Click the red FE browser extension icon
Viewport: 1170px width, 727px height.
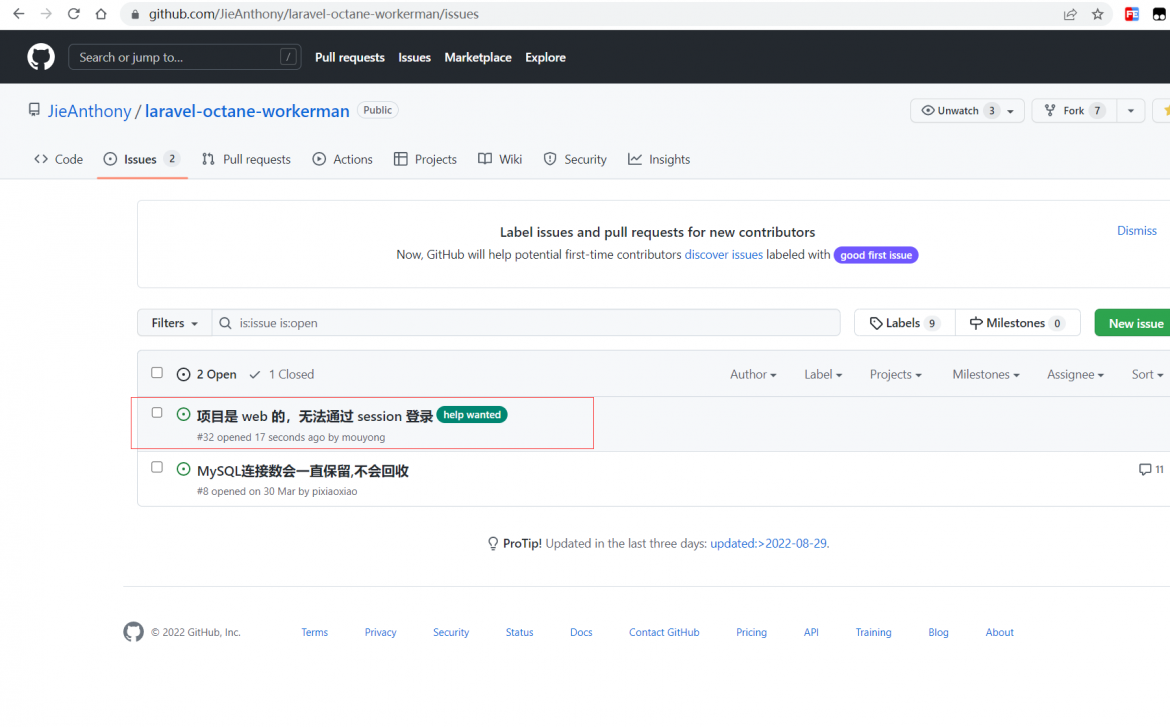(x=1132, y=14)
